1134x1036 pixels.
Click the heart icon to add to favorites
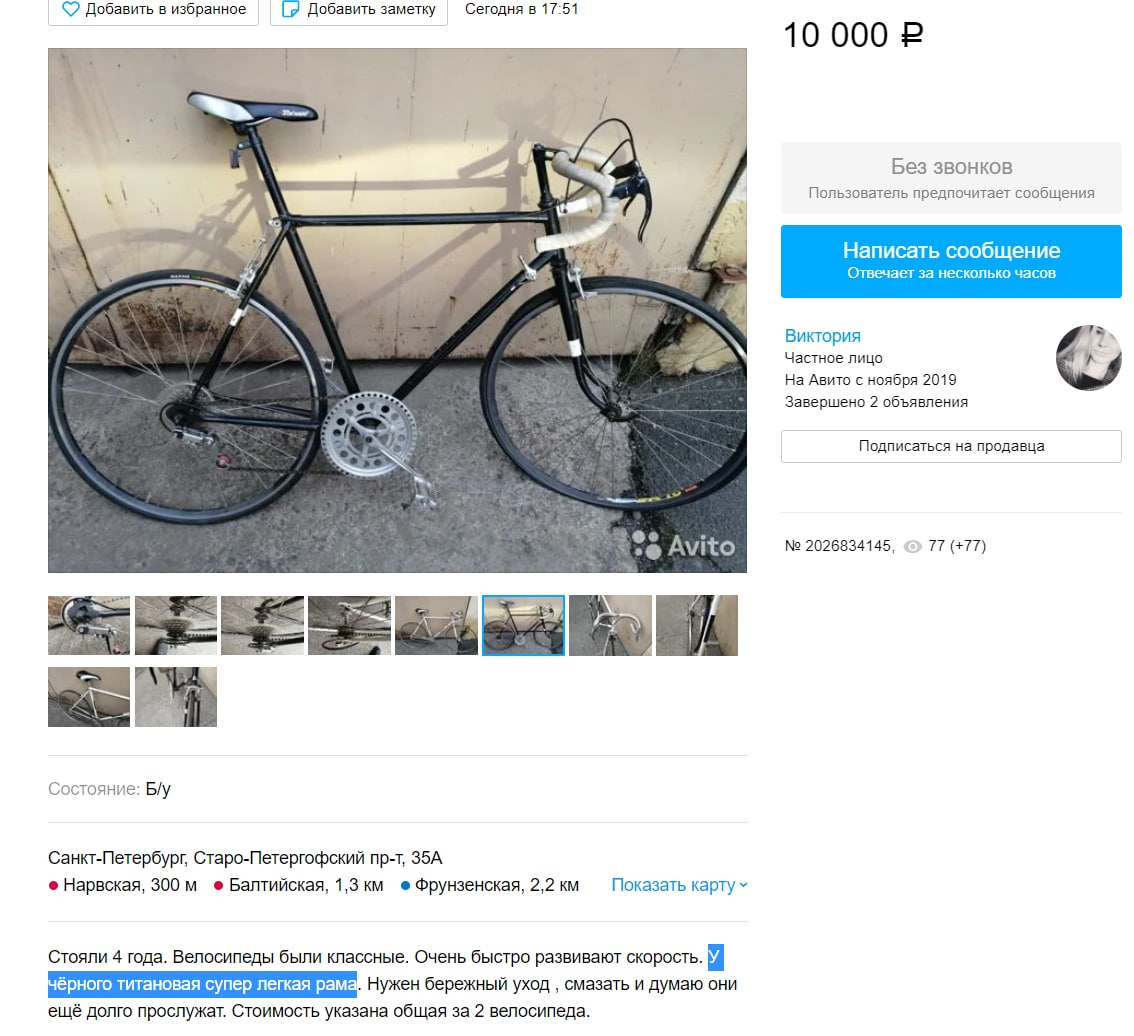pyautogui.click(x=70, y=9)
